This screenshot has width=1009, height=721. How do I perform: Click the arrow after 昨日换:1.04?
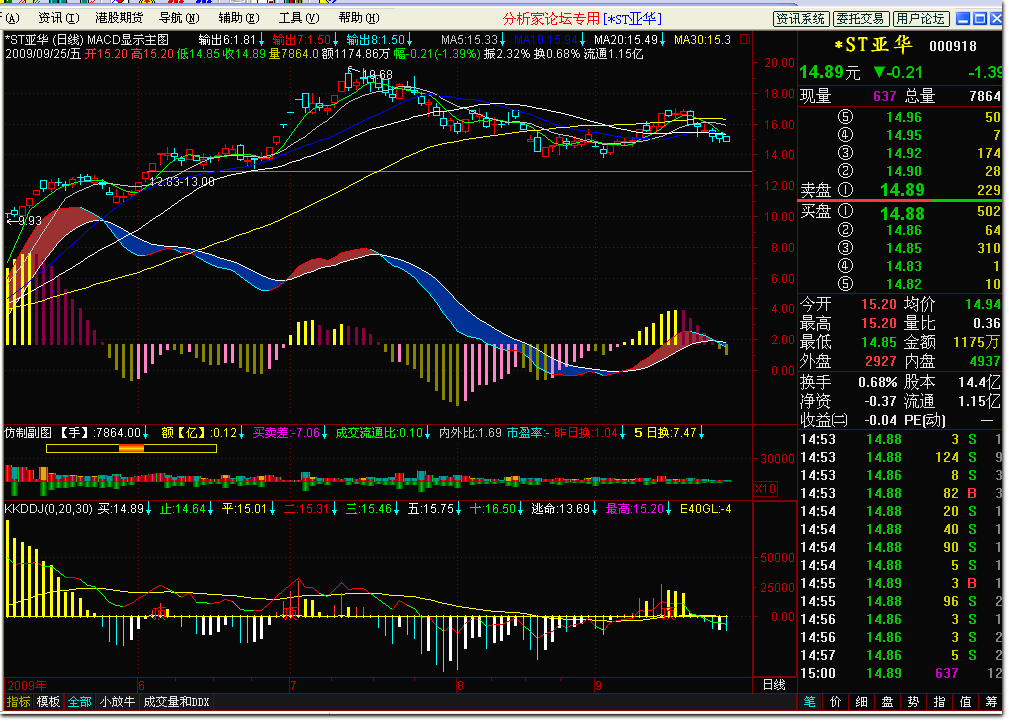[x=622, y=433]
